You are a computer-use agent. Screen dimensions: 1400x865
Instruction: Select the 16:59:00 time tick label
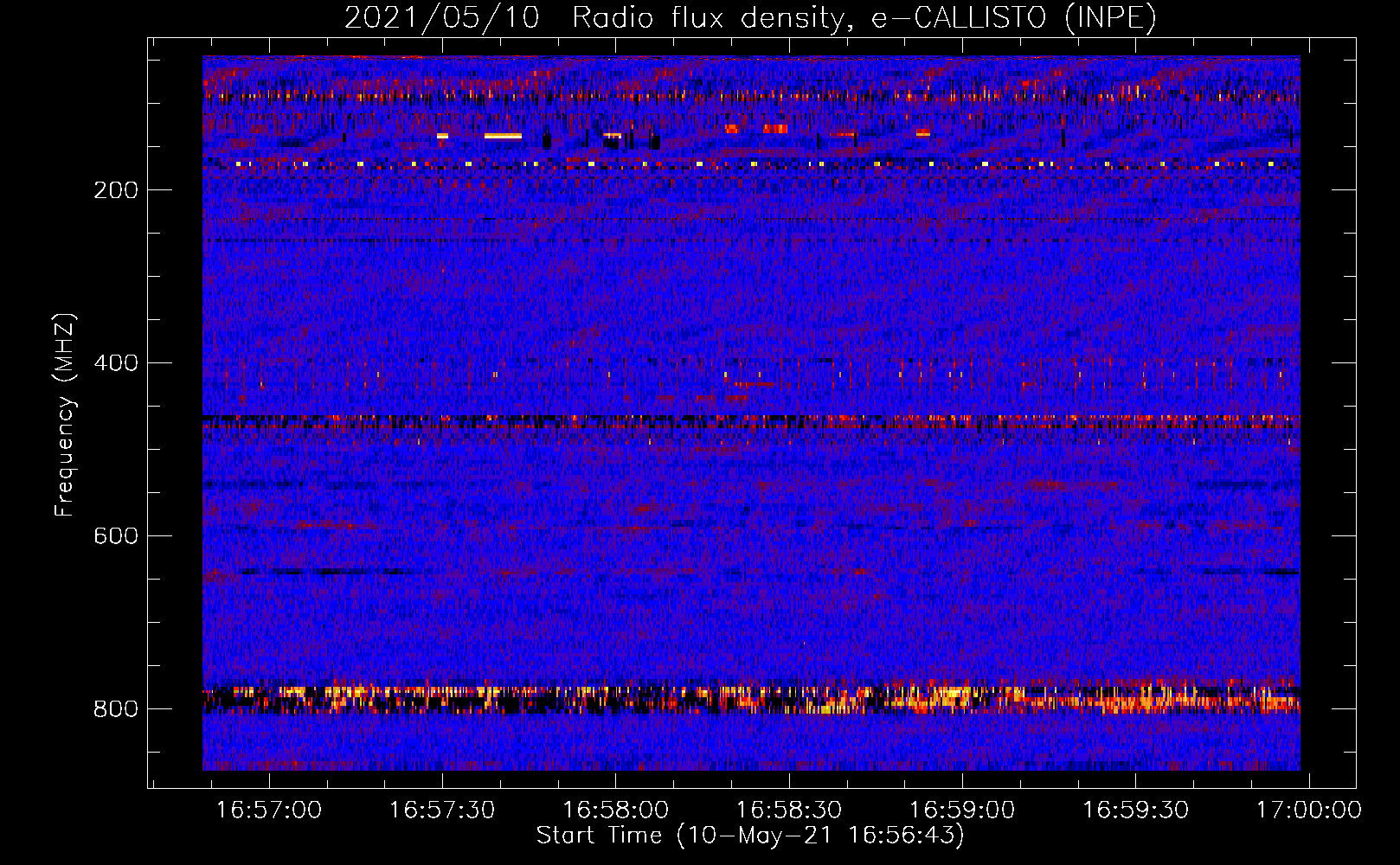click(962, 811)
